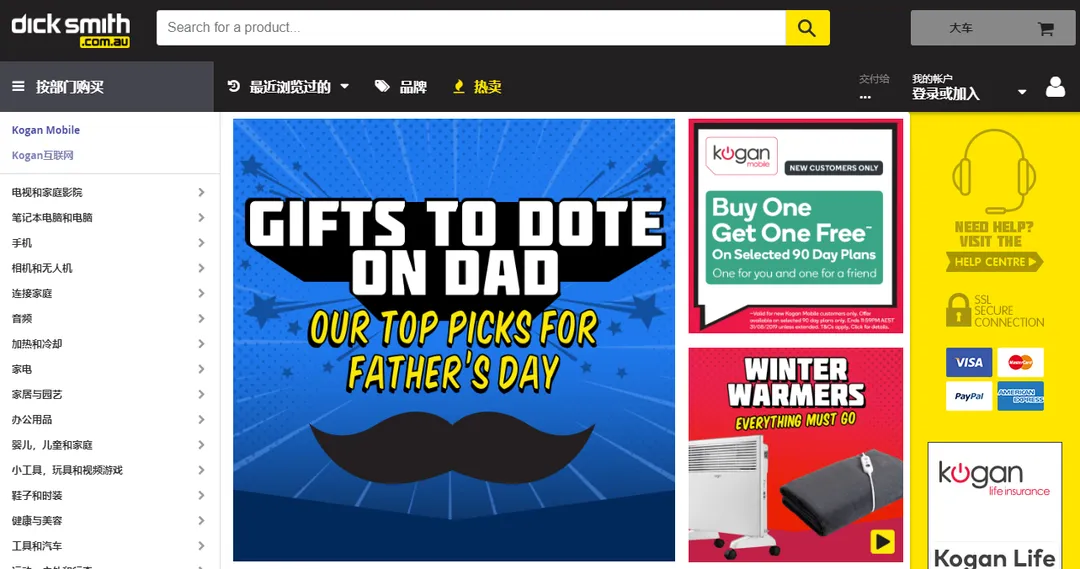Image resolution: width=1080 pixels, height=569 pixels.
Task: Click the American Express payment logo
Action: click(1021, 396)
